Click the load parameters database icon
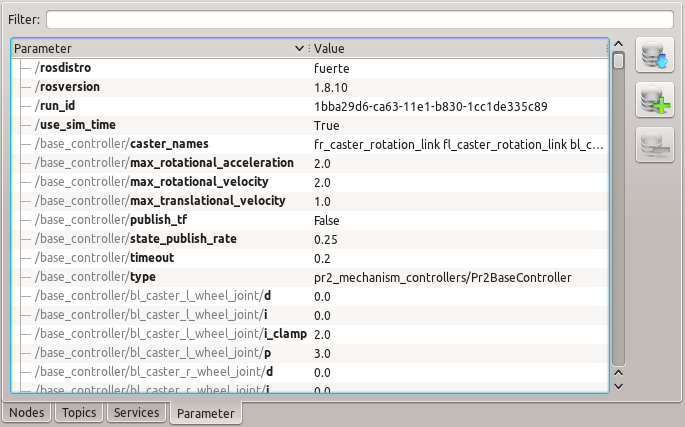Screen dimensions: 685x427 point(654,57)
